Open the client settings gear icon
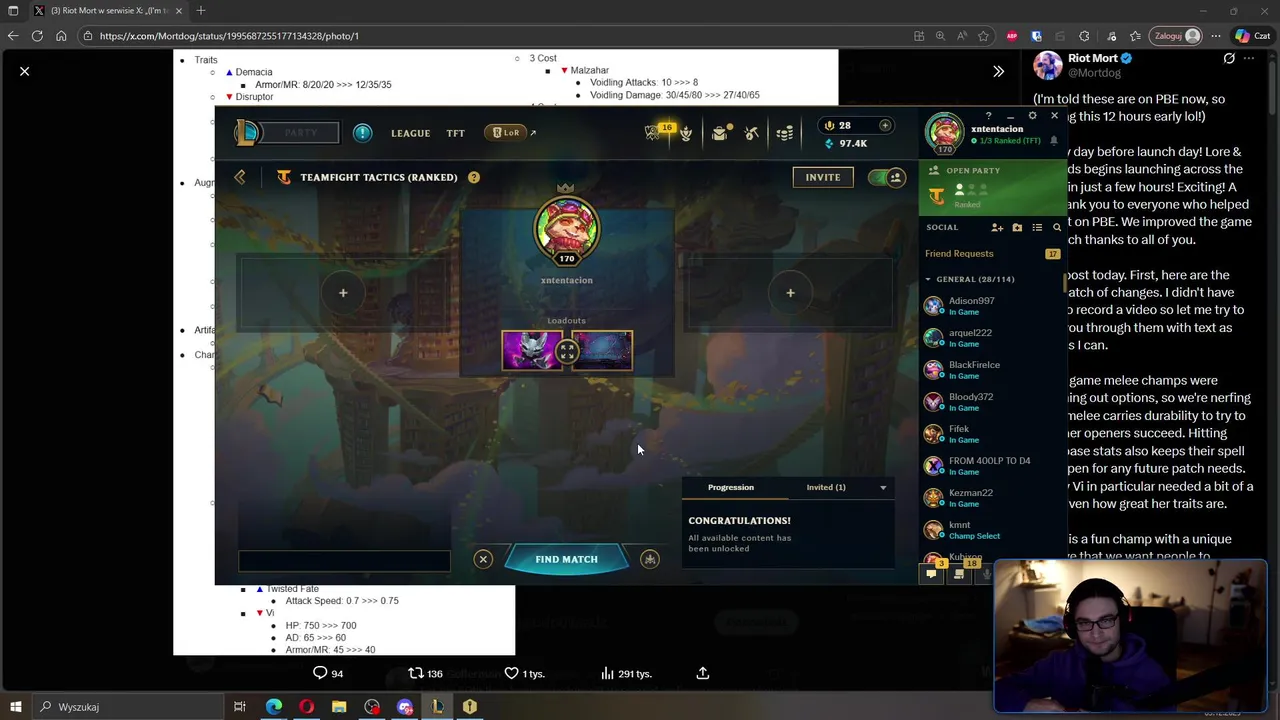Image resolution: width=1280 pixels, height=720 pixels. pos(1032,116)
